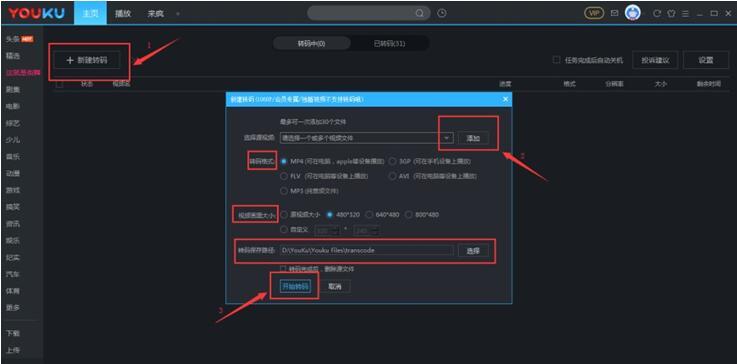Click the 剩余时间 column header
The height and width of the screenshot is (364, 737).
(x=708, y=84)
